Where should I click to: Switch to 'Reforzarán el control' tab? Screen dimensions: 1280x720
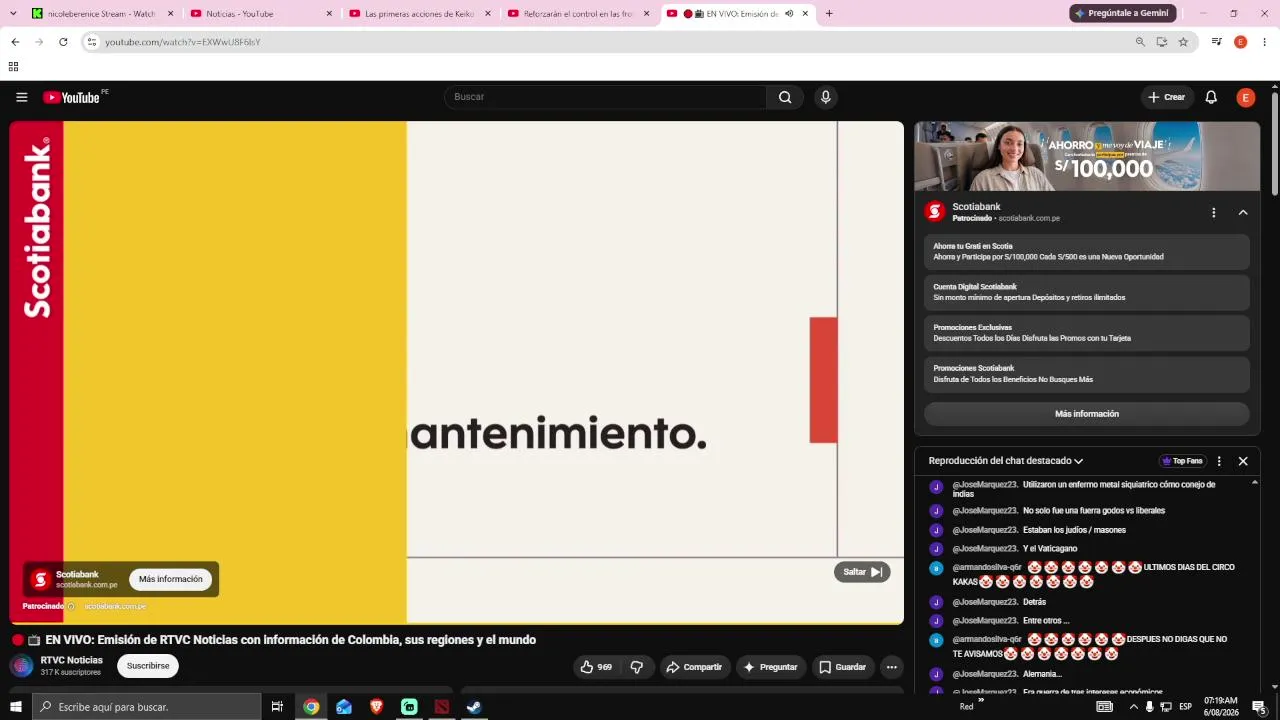tap(578, 14)
